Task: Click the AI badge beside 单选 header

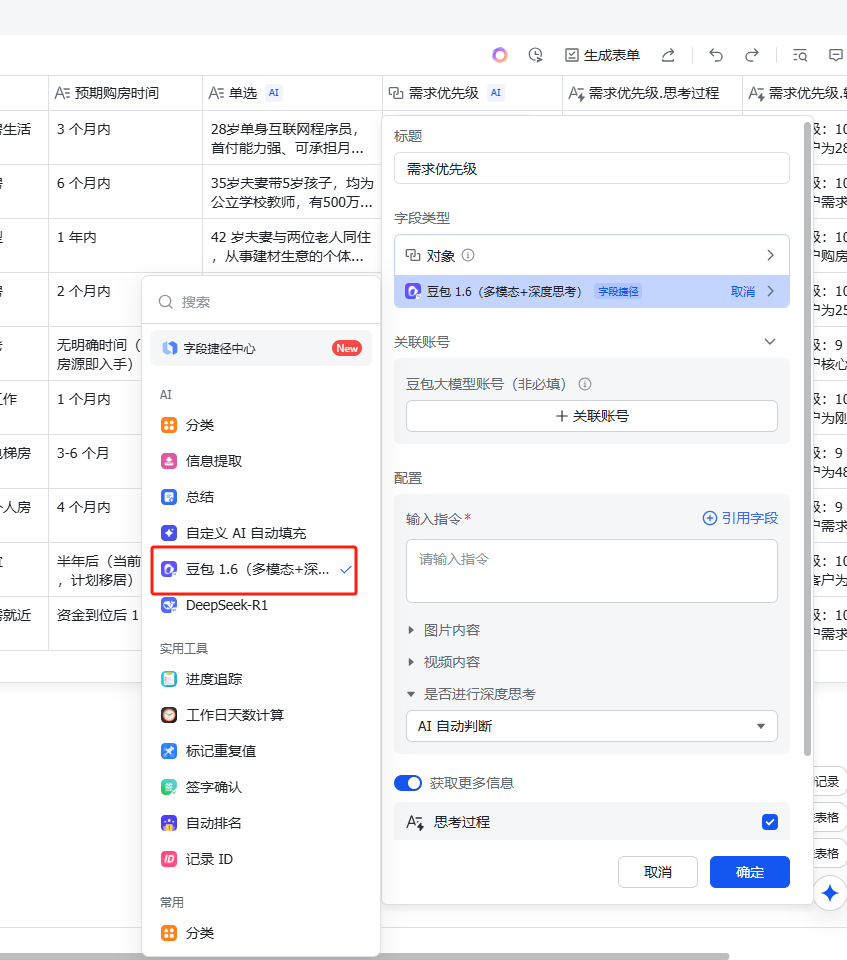Action: (x=274, y=93)
